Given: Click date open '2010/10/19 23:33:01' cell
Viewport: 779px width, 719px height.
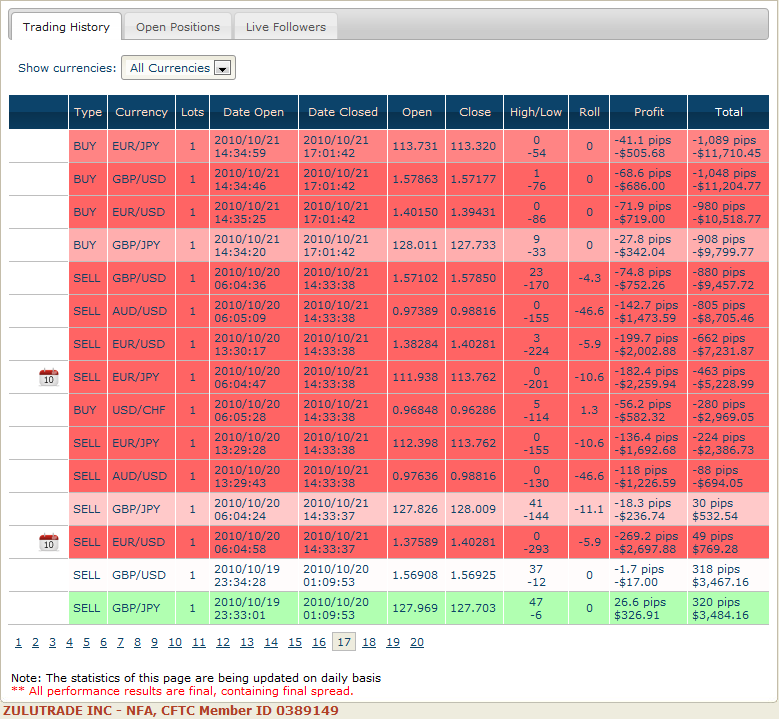Looking at the screenshot, I should 254,608.
